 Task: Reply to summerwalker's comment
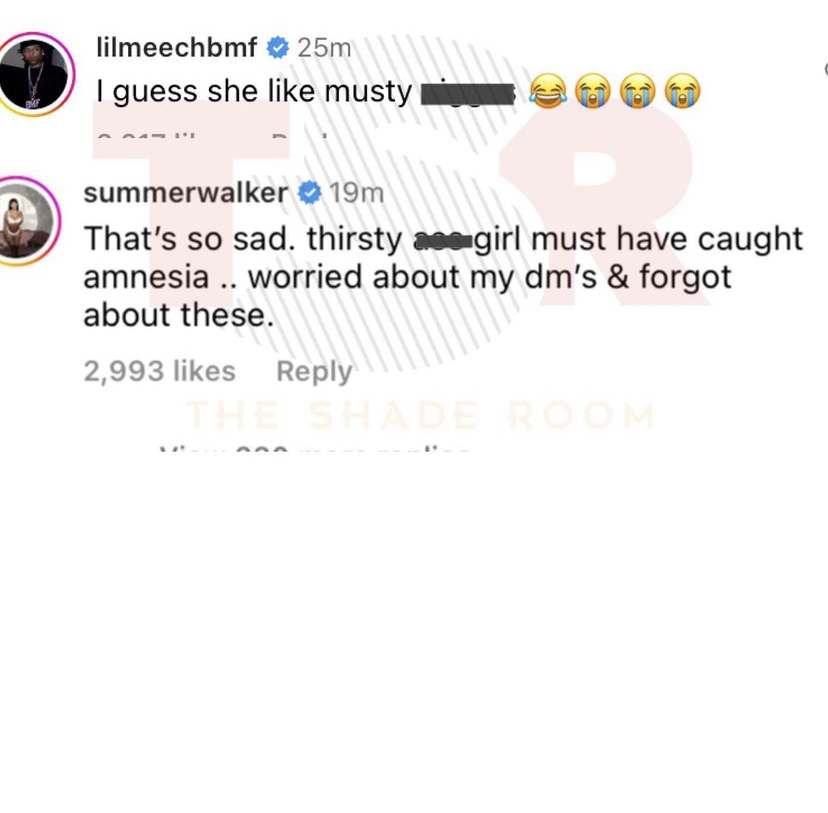click(314, 372)
